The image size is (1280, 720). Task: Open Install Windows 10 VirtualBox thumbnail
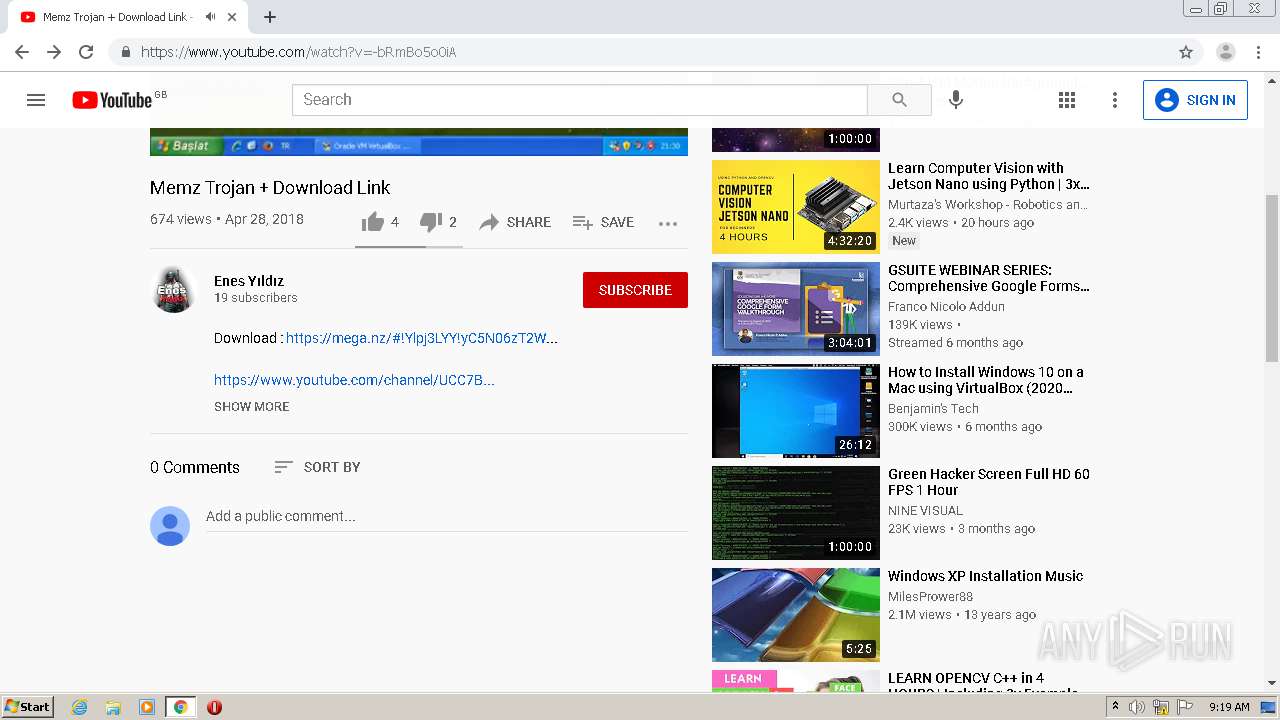796,411
